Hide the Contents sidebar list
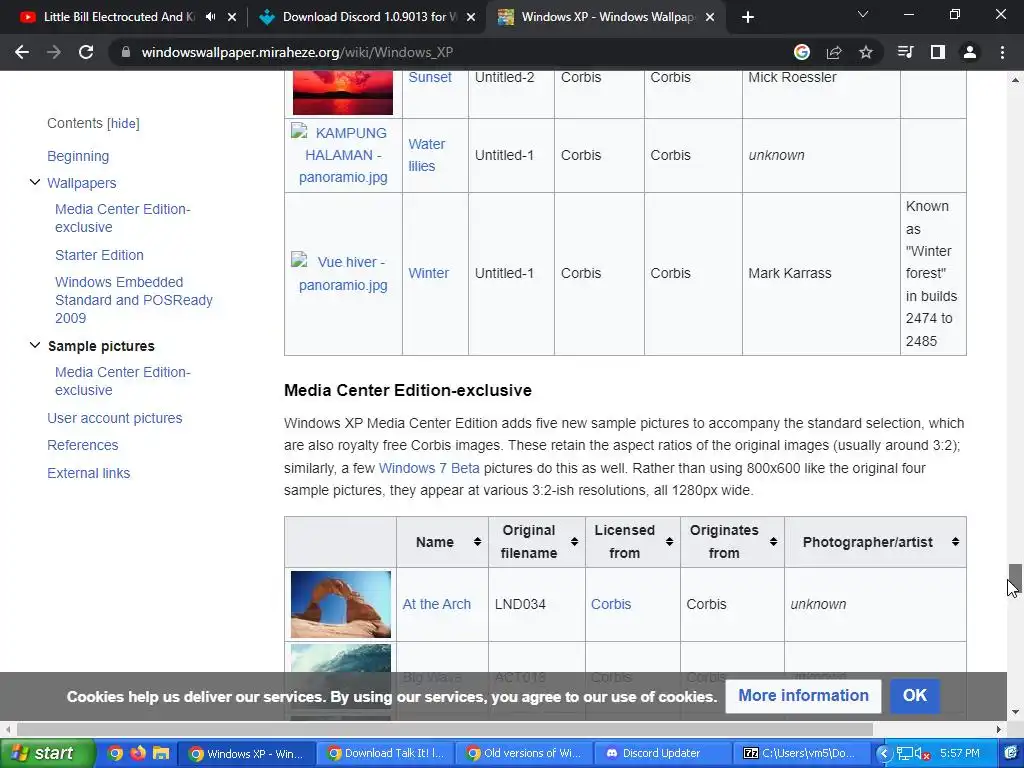This screenshot has height=768, width=1024. (123, 123)
